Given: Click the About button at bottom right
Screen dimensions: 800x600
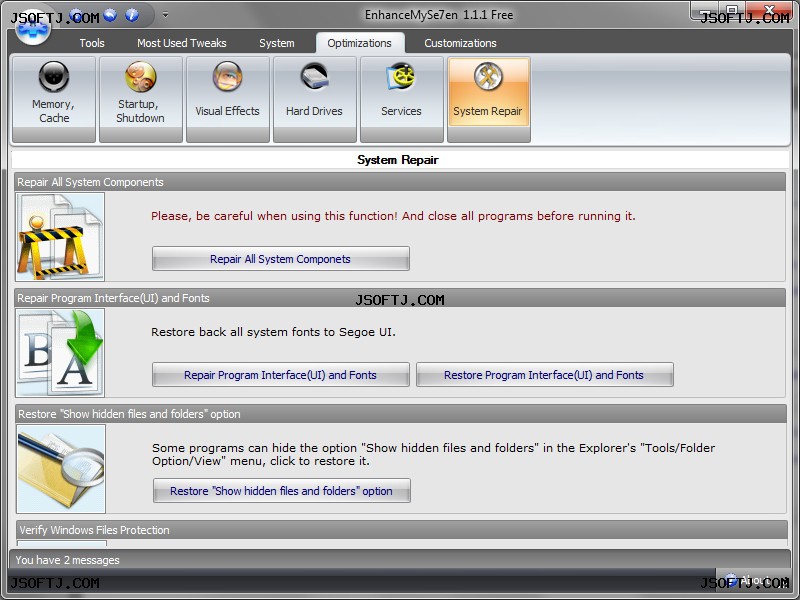Looking at the screenshot, I should pyautogui.click(x=754, y=581).
